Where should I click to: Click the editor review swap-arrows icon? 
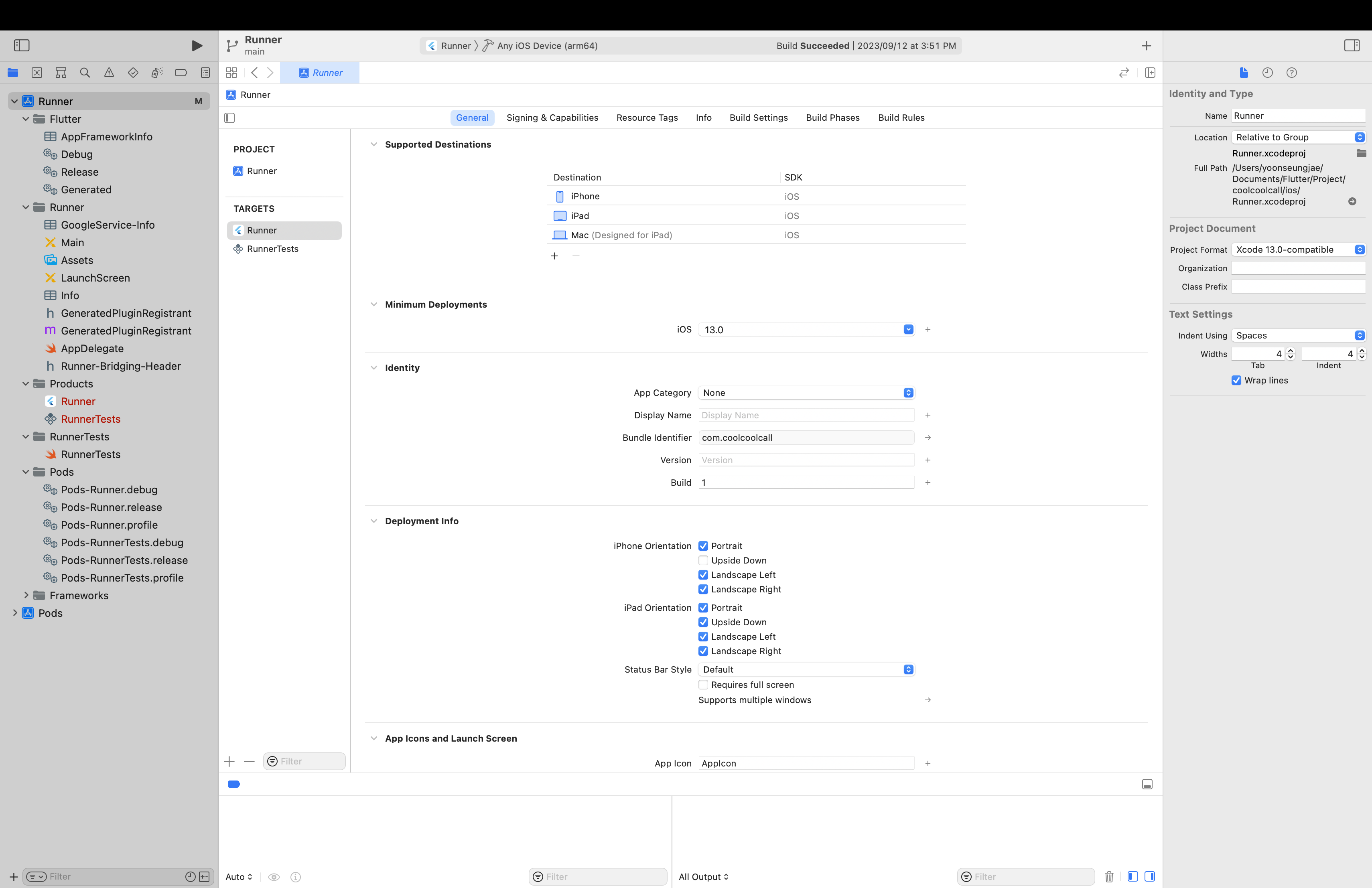(1124, 73)
